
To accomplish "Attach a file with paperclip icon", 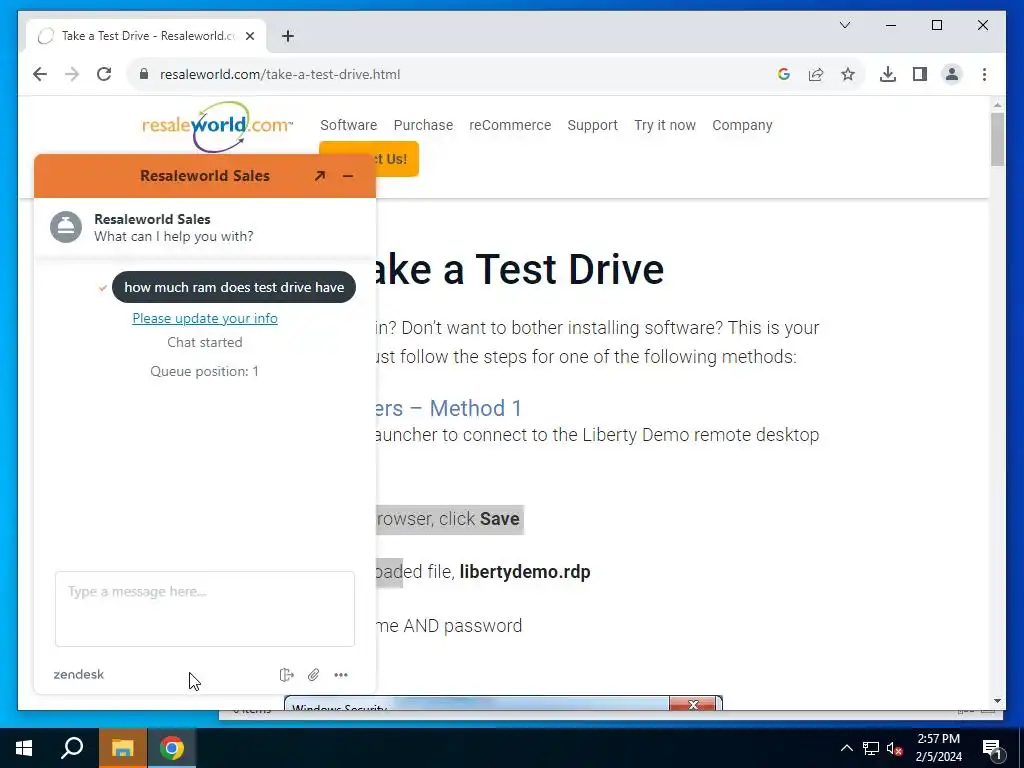I will tap(313, 675).
